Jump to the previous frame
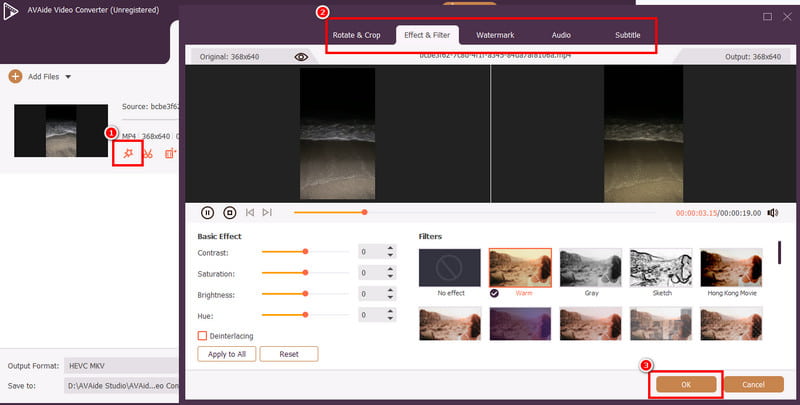The image size is (800, 405). point(250,212)
